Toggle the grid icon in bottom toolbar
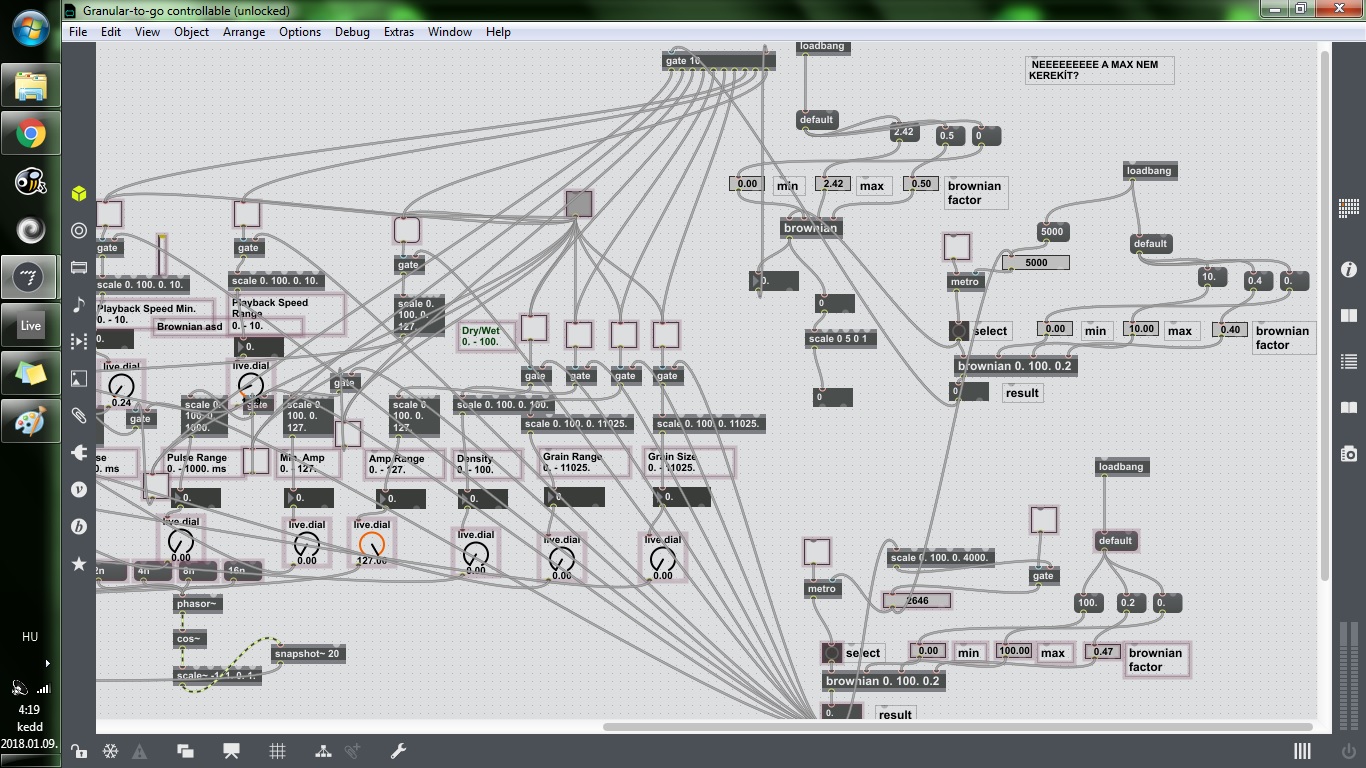Screen dimensions: 1366x768 pos(278,751)
